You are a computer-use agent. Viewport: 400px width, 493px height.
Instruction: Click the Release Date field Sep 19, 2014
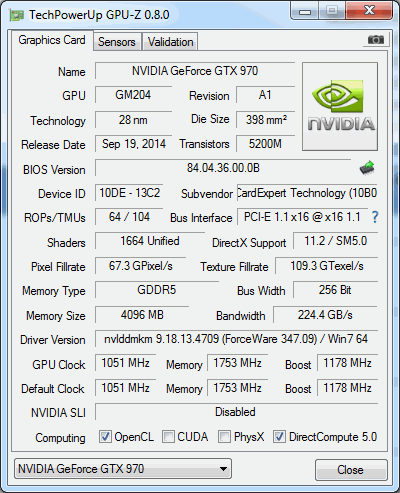click(x=133, y=144)
